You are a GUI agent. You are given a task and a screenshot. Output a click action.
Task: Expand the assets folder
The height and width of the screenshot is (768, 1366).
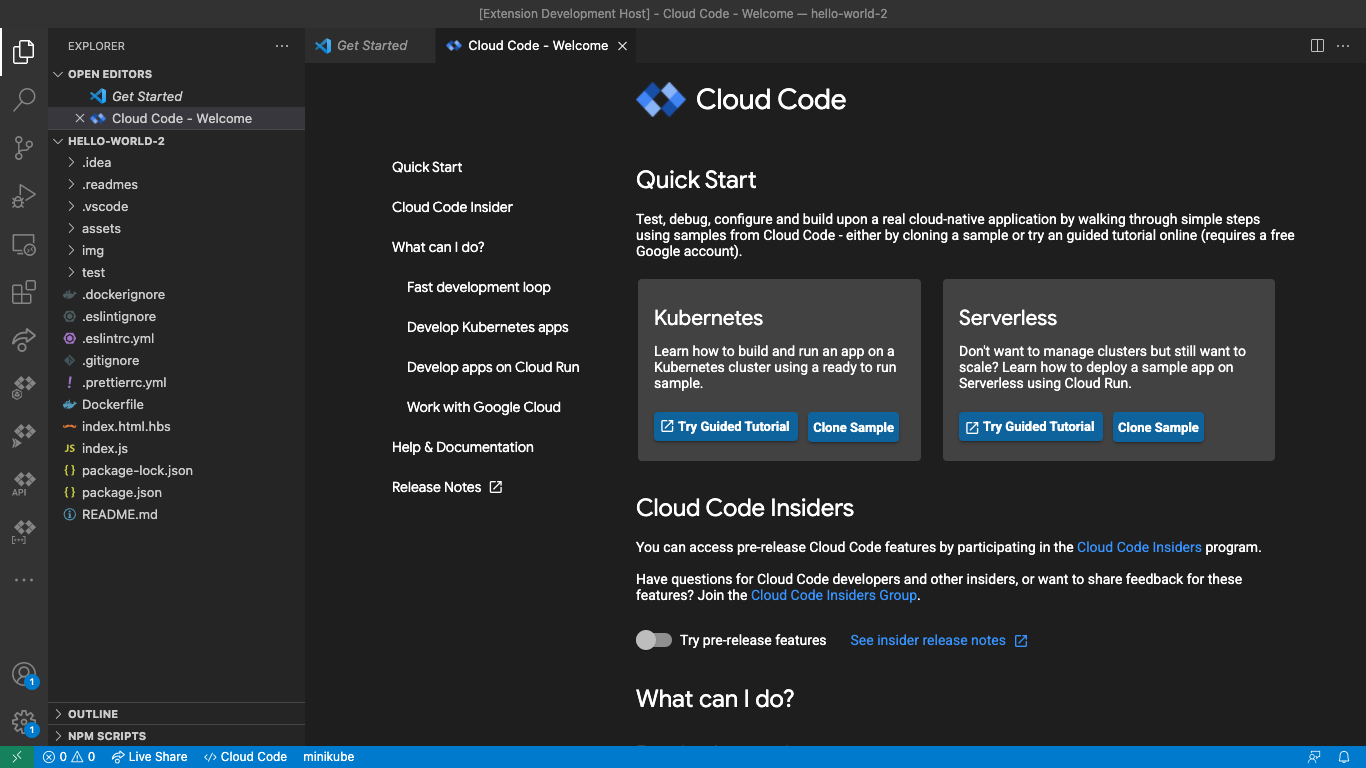(x=176, y=228)
